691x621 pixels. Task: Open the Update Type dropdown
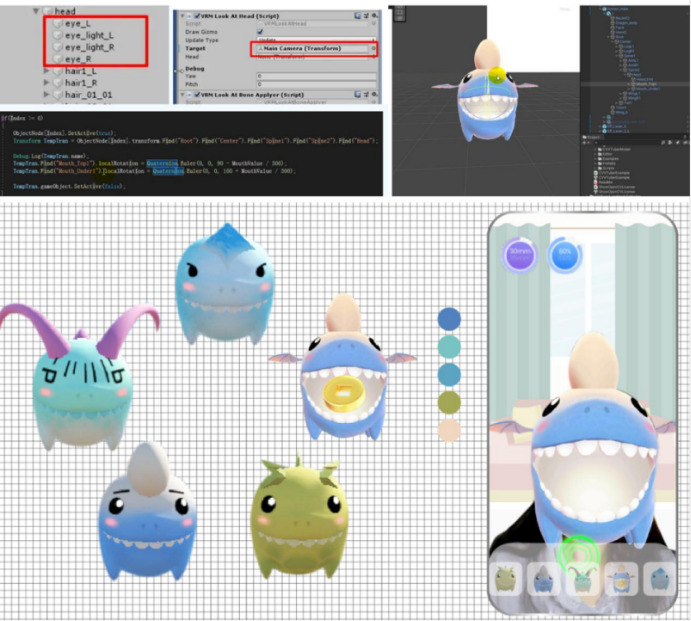pyautogui.click(x=316, y=40)
